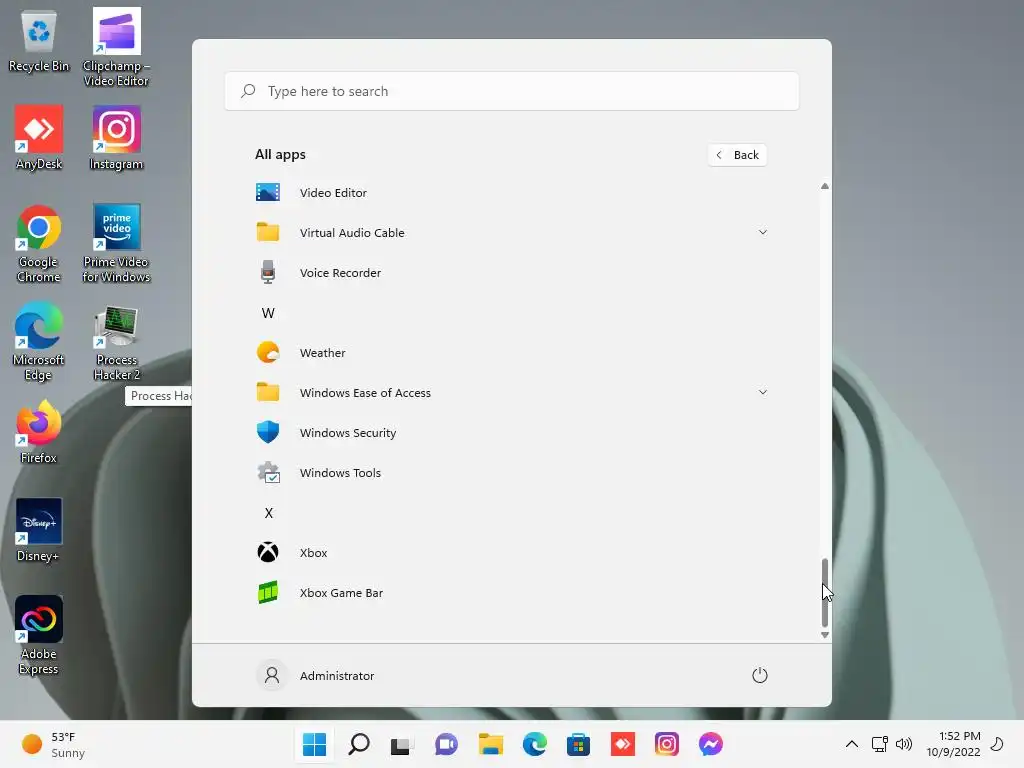Select the Instagram desktop shortcut
The image size is (1024, 768).
[116, 138]
